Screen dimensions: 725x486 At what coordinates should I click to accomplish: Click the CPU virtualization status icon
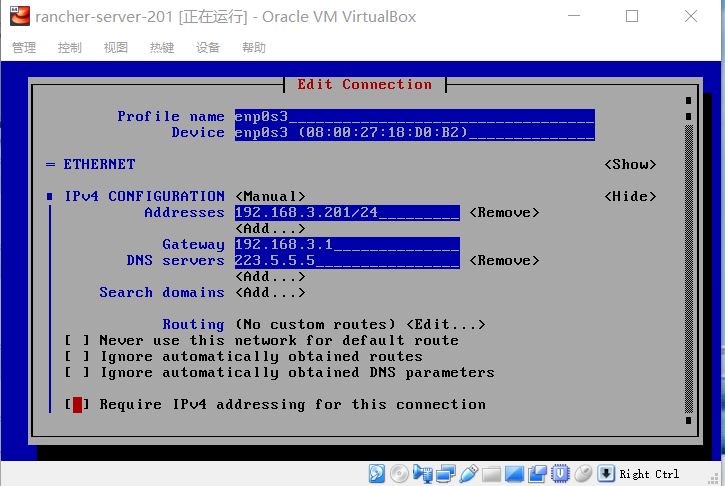(560, 474)
